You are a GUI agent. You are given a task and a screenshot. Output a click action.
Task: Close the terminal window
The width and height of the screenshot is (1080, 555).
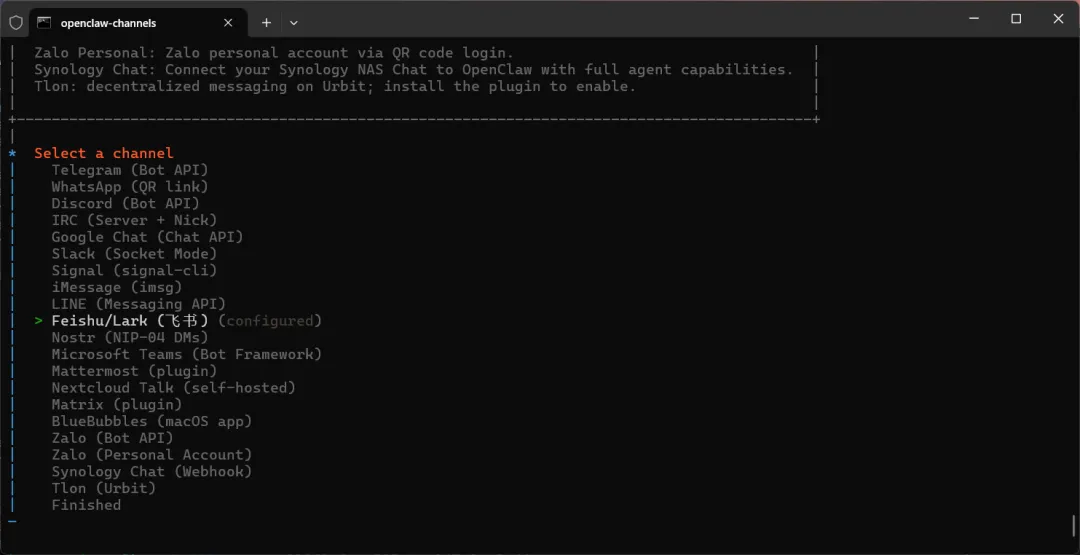(x=1058, y=19)
